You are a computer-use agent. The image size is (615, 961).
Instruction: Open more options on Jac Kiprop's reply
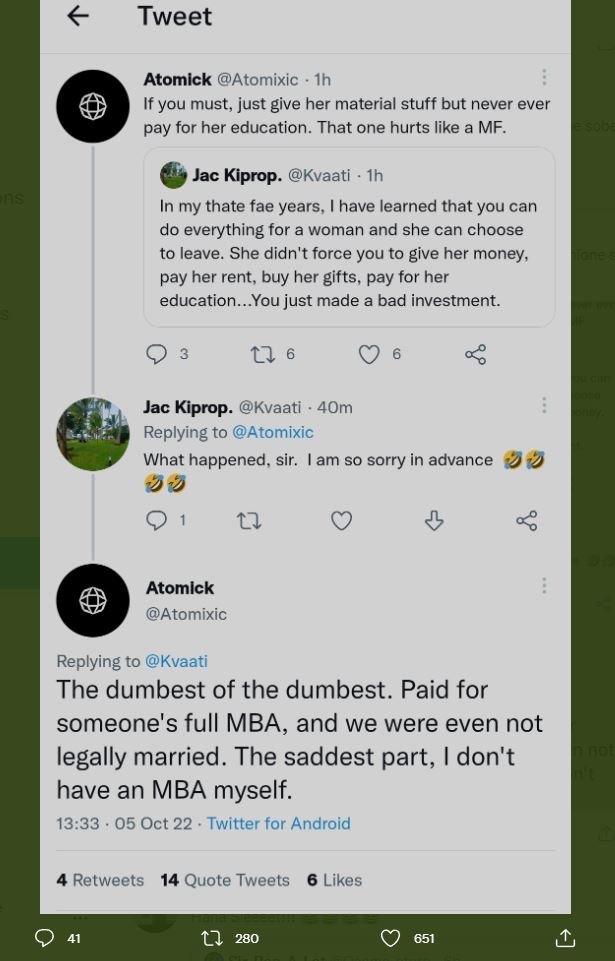pos(544,405)
